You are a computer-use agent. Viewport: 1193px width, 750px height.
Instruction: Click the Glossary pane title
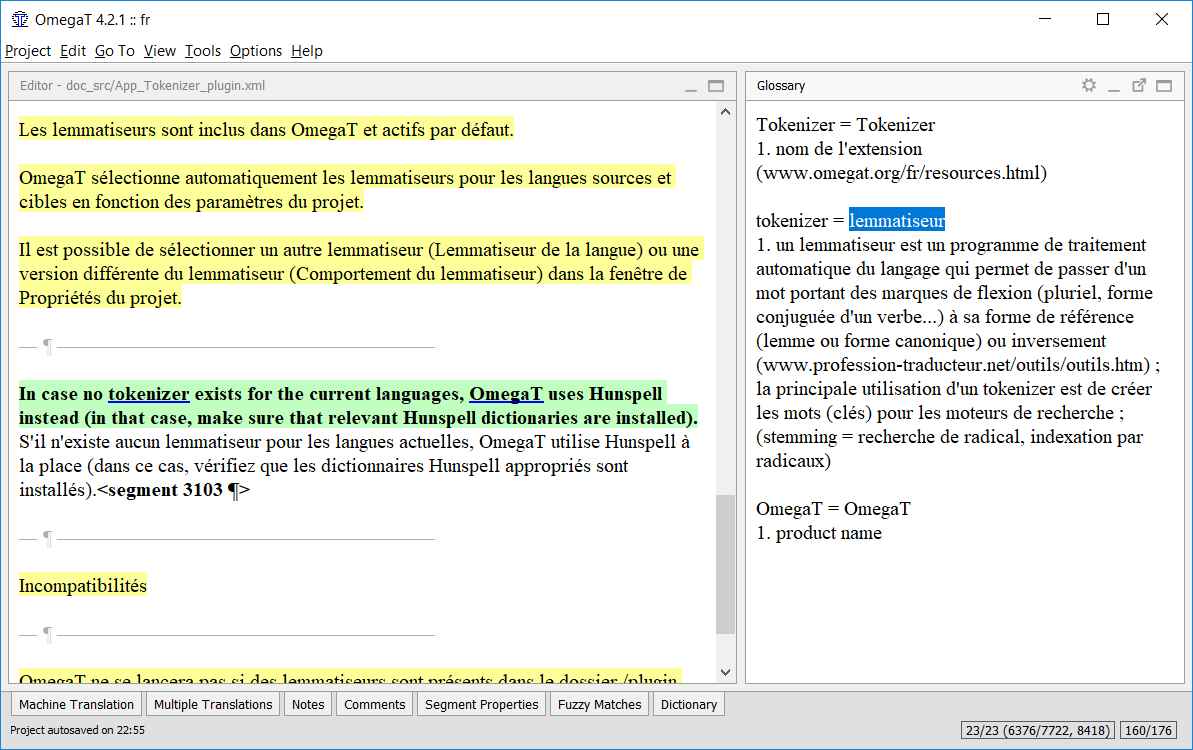tap(781, 86)
